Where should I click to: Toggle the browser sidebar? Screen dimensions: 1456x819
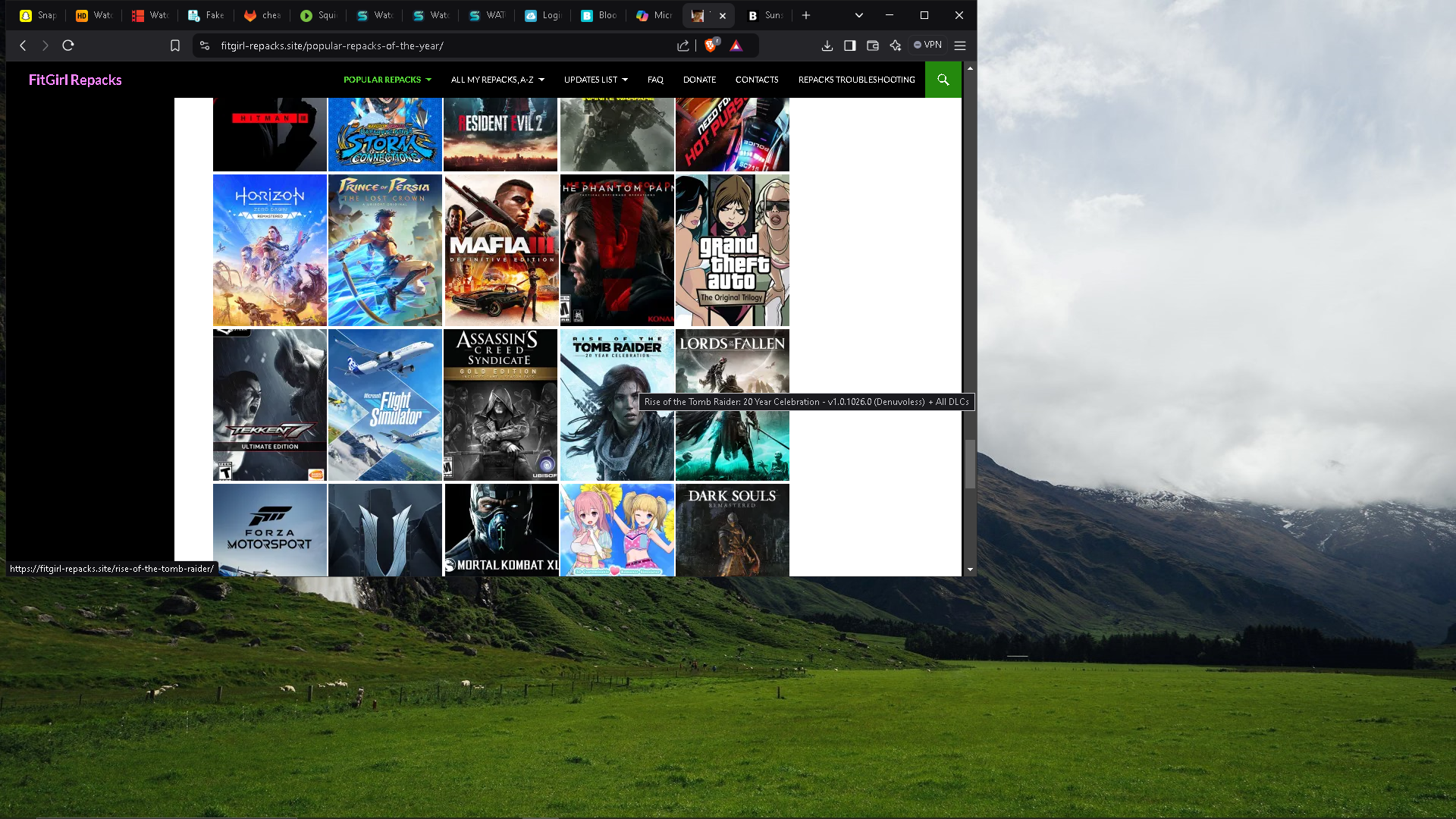tap(850, 45)
